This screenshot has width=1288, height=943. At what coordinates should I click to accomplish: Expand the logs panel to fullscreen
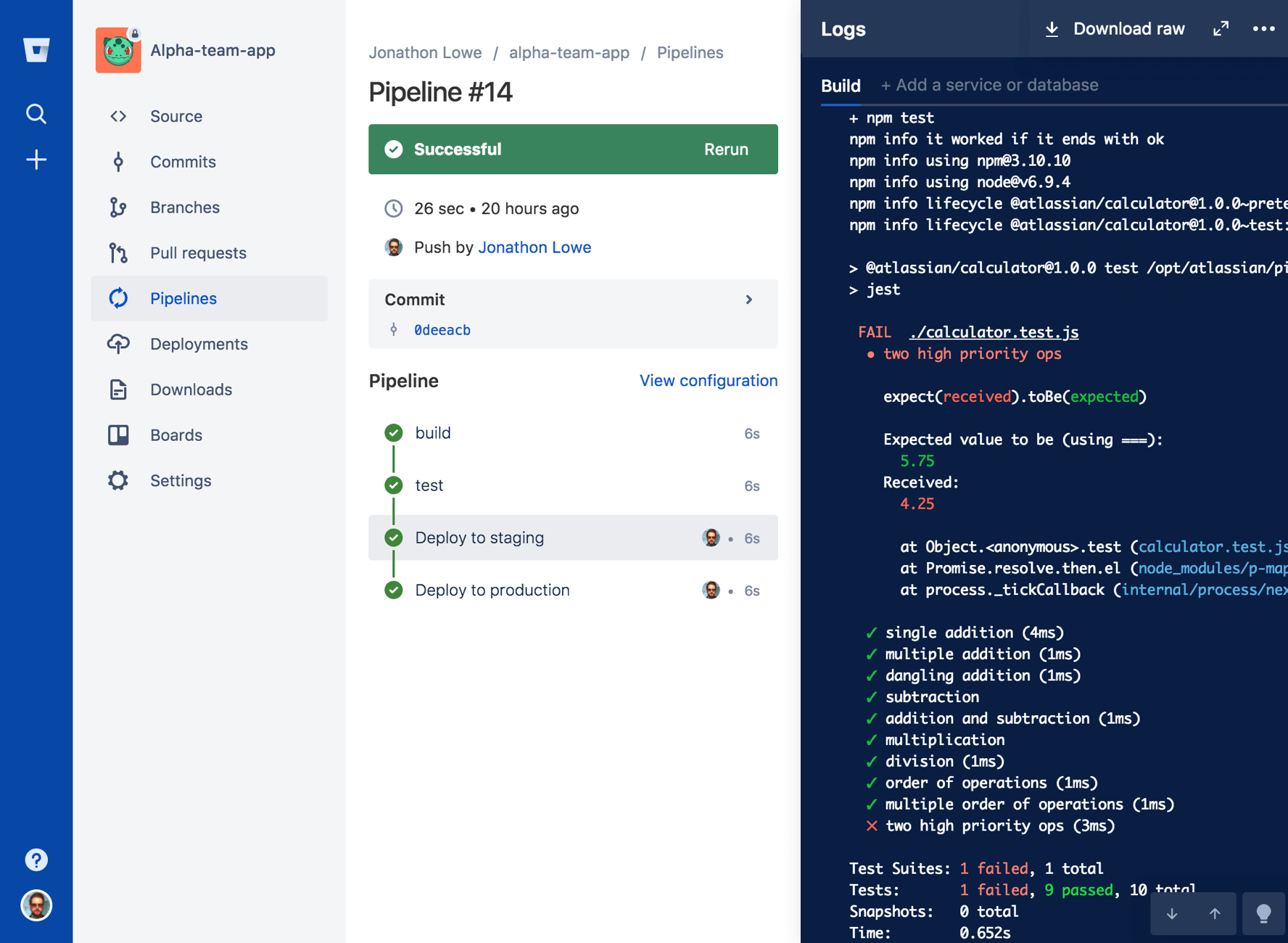point(1221,29)
